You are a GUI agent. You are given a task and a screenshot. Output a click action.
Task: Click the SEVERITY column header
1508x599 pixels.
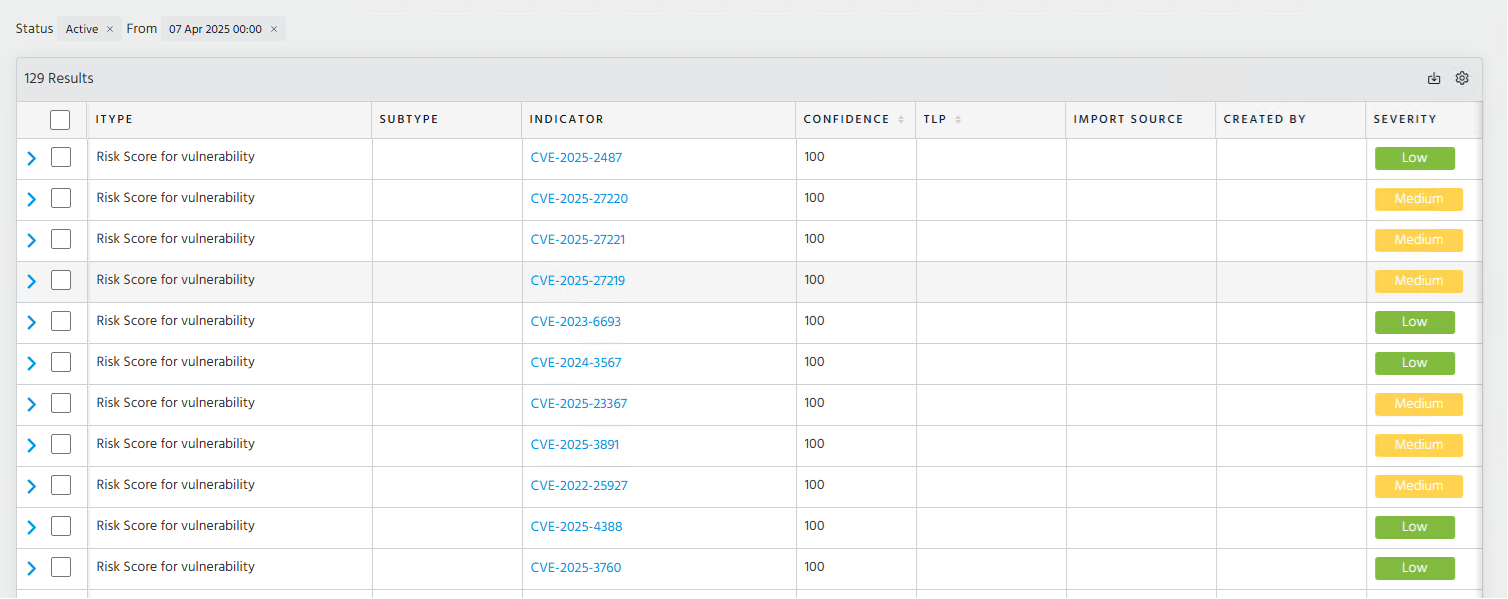point(1405,120)
